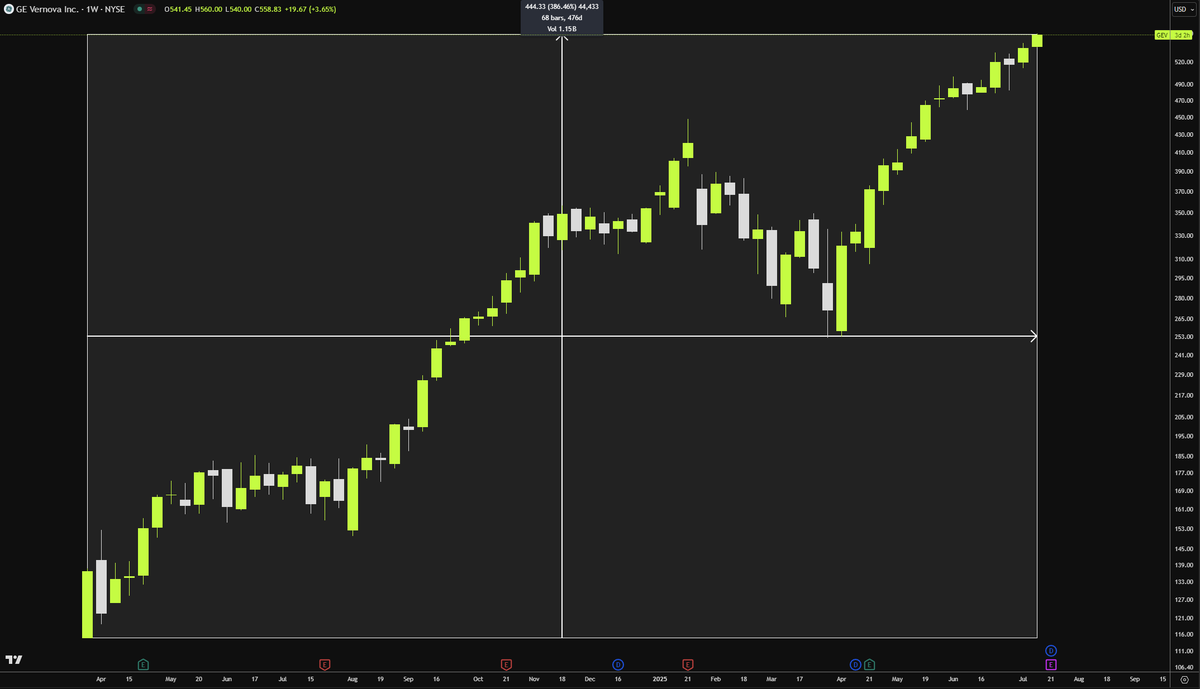Open purple upcoming earnings marker at July 21

click(x=1051, y=664)
